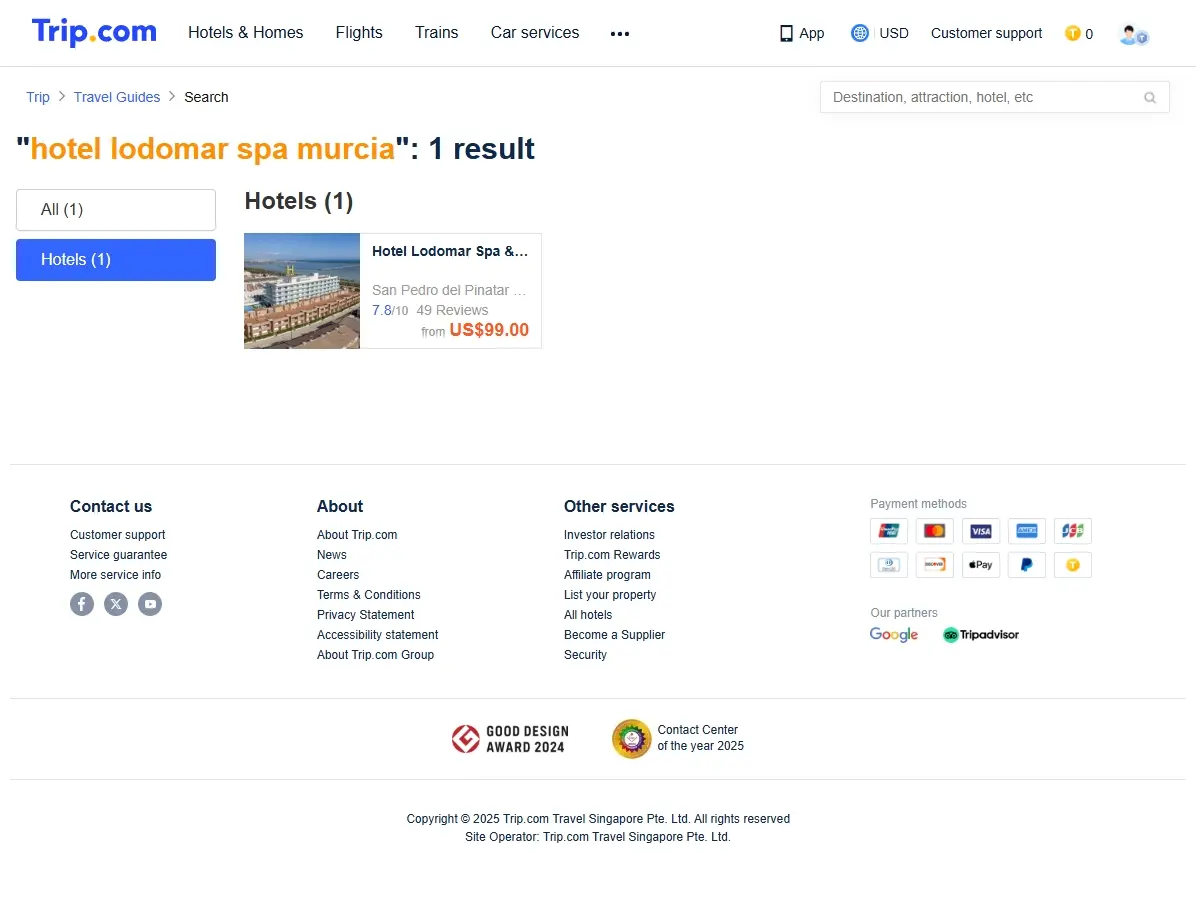The height and width of the screenshot is (921, 1196).
Task: Click the Apple Pay payment icon
Action: point(981,565)
